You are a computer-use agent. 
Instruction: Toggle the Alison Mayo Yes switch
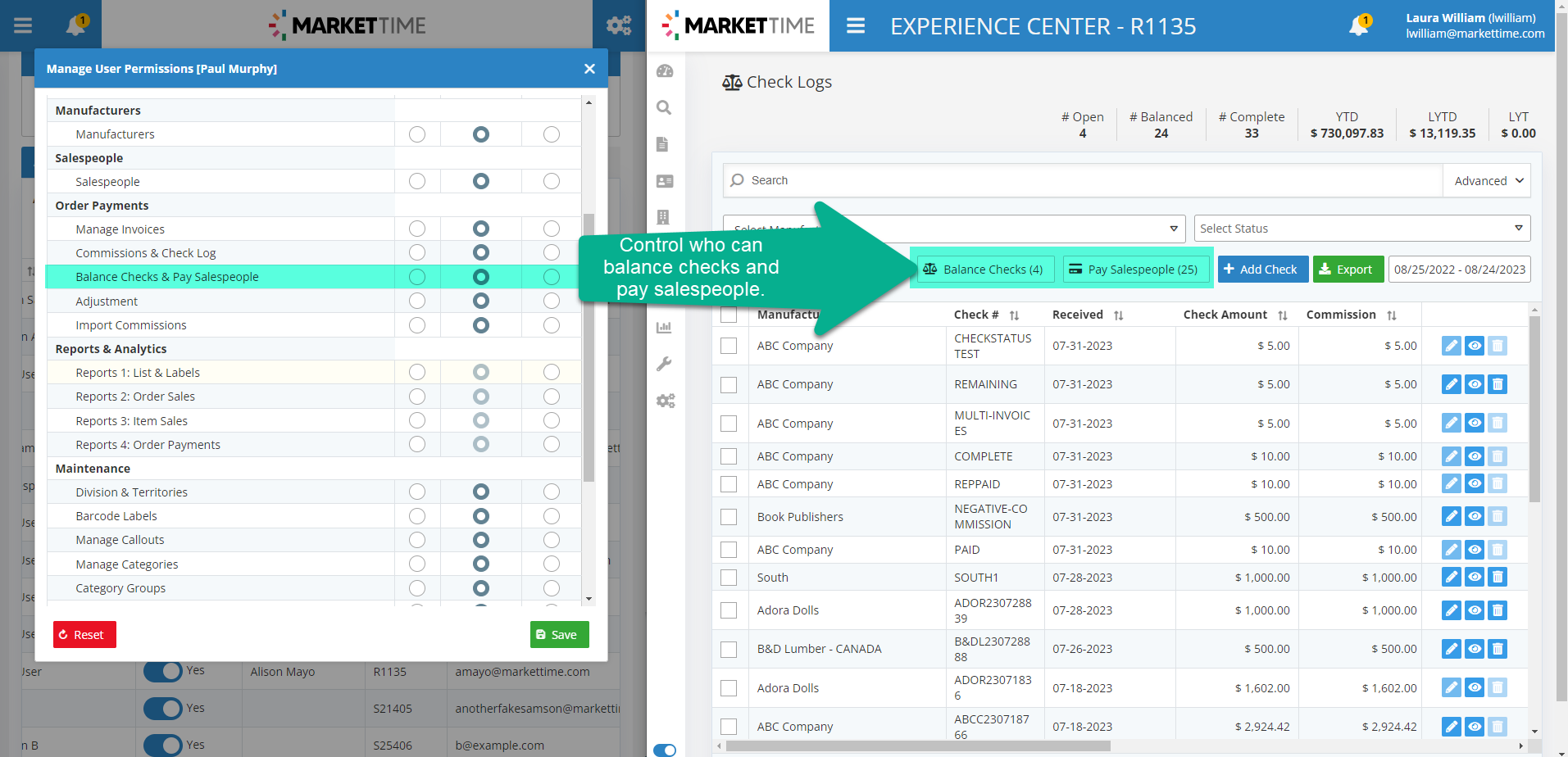[163, 671]
